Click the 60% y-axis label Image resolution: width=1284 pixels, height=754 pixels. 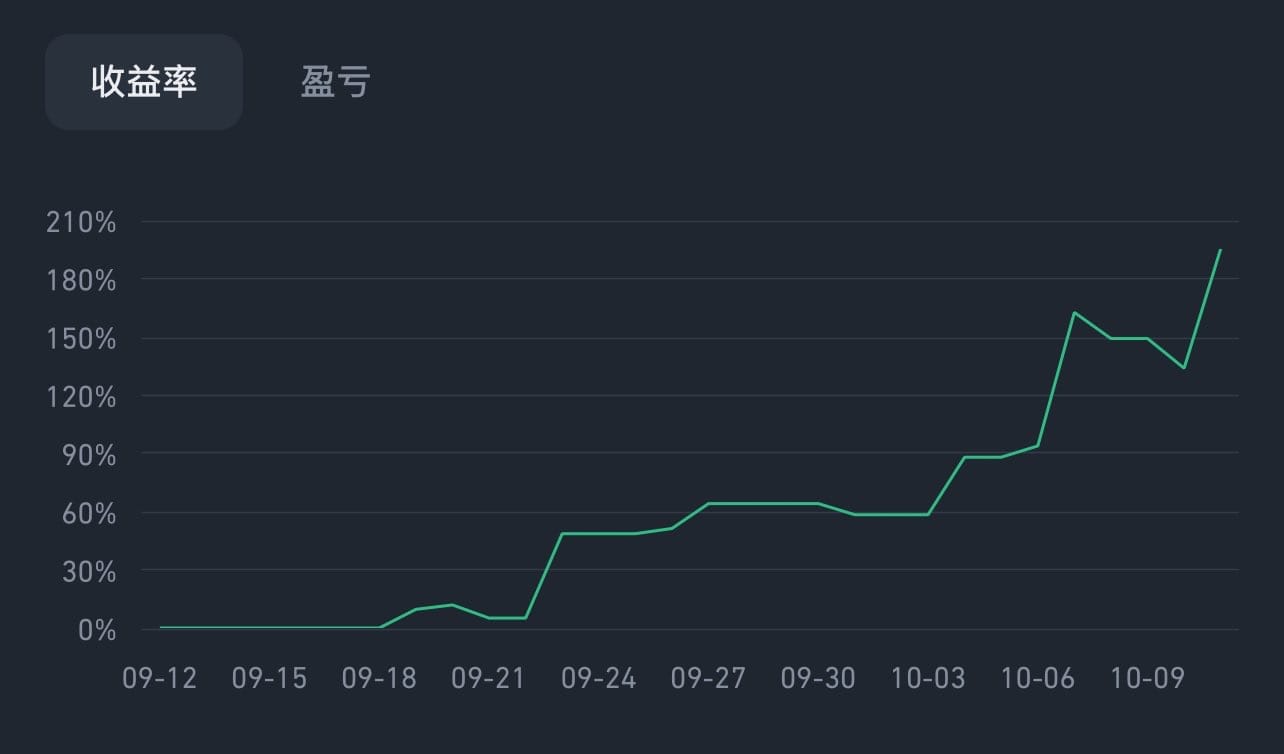pyautogui.click(x=88, y=515)
